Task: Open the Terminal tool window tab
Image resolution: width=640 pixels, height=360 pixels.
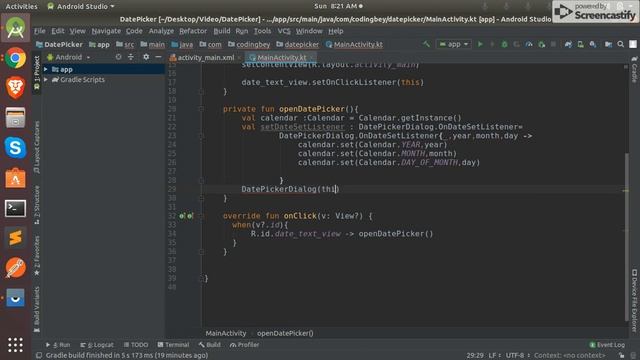Action: pos(173,345)
